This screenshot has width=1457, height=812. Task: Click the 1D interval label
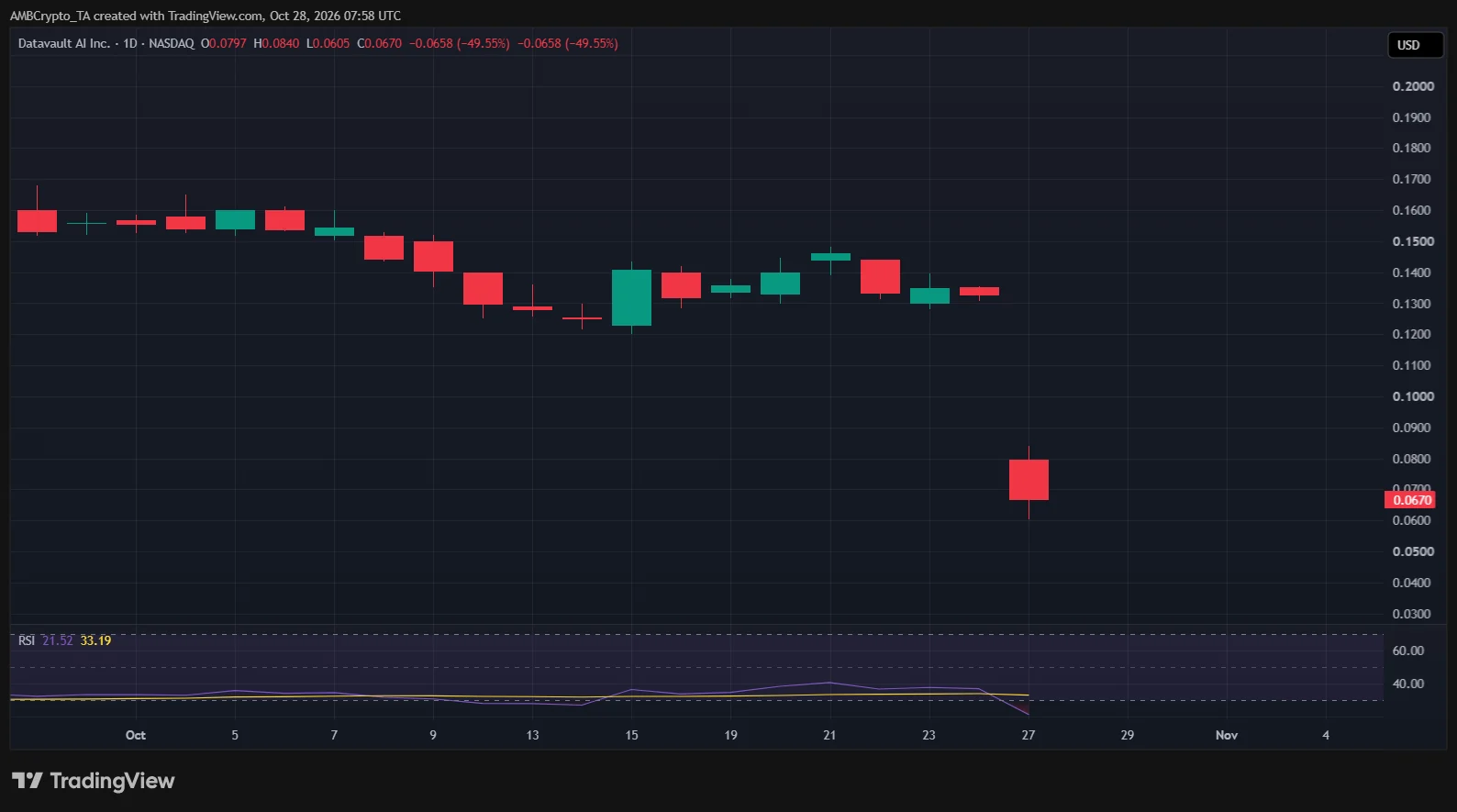click(x=130, y=43)
